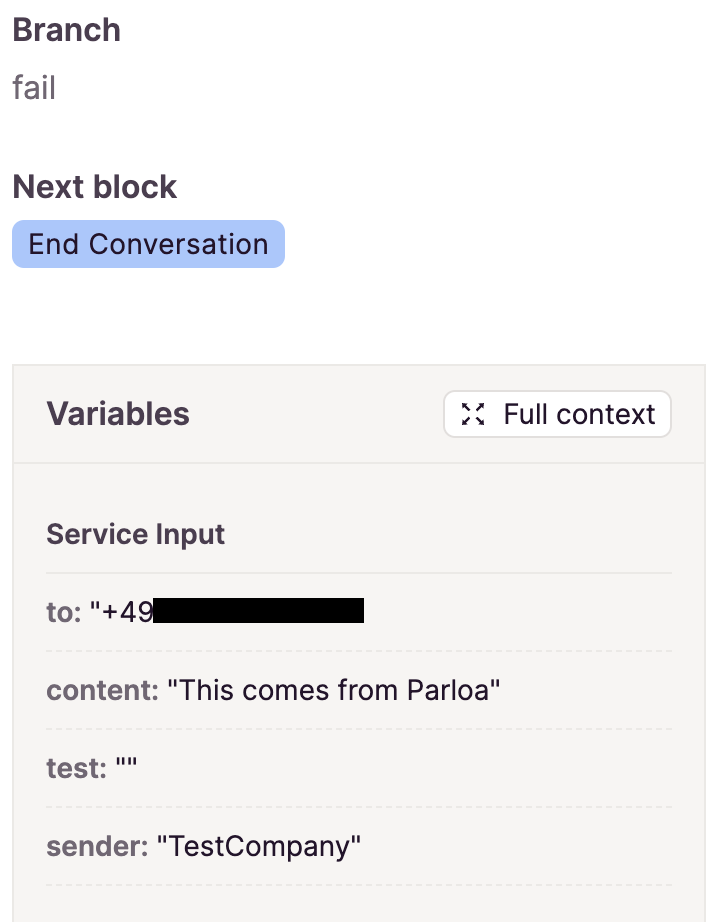Click the word Parloa in content value
This screenshot has width=706, height=922.
448,690
